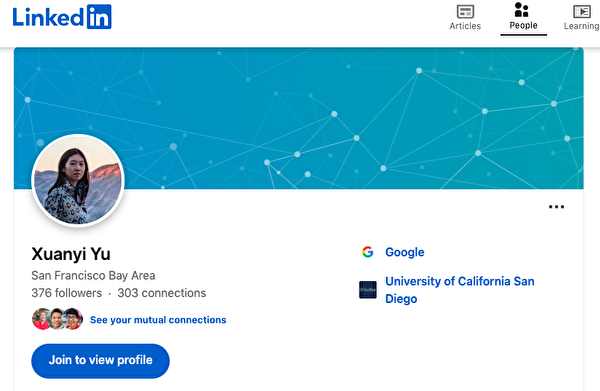Click the 303 connections text

tap(161, 293)
